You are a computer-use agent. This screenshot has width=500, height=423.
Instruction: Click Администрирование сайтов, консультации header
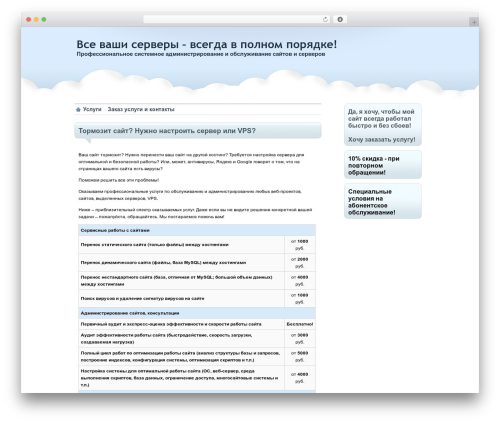(x=197, y=313)
